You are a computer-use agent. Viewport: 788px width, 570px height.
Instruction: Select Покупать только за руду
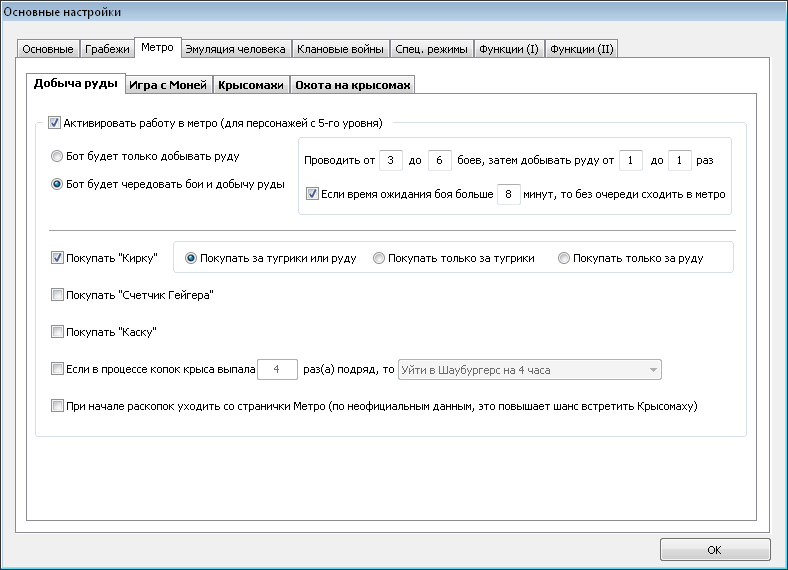(x=563, y=258)
